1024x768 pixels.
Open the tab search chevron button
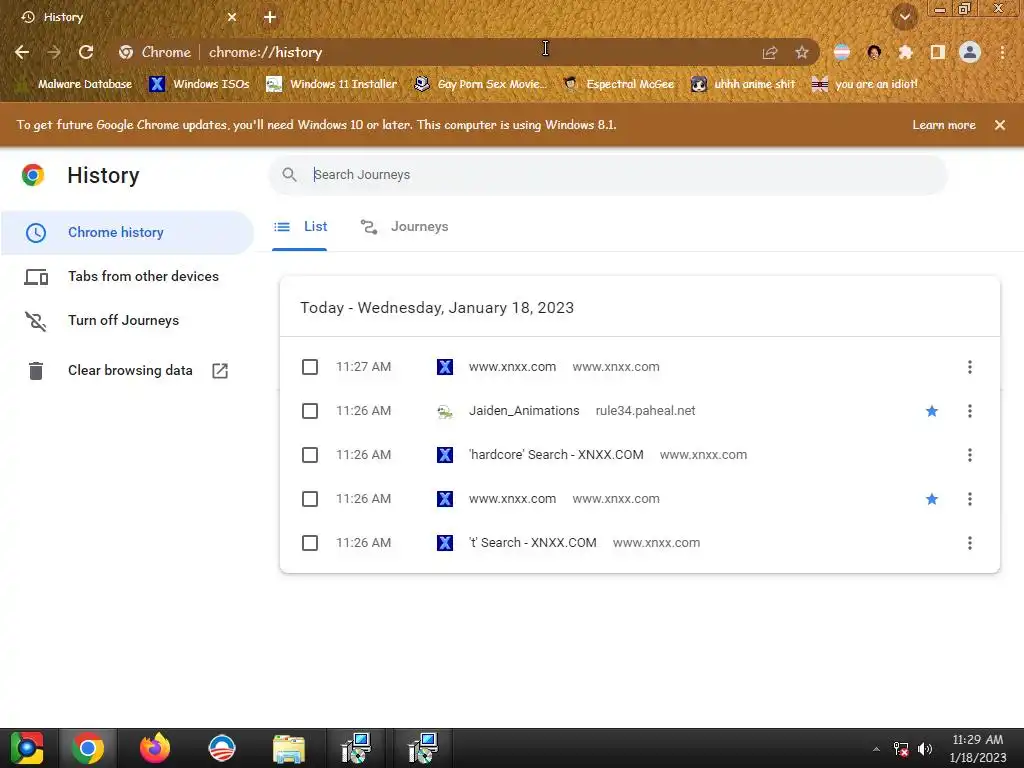(905, 17)
